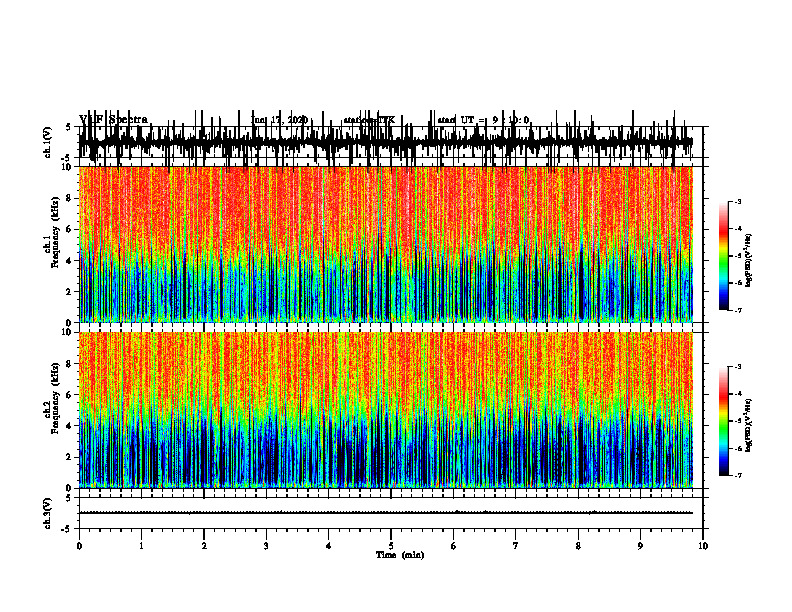
Task: Click inside the ch.2 spectrogram plot
Action: coord(386,410)
